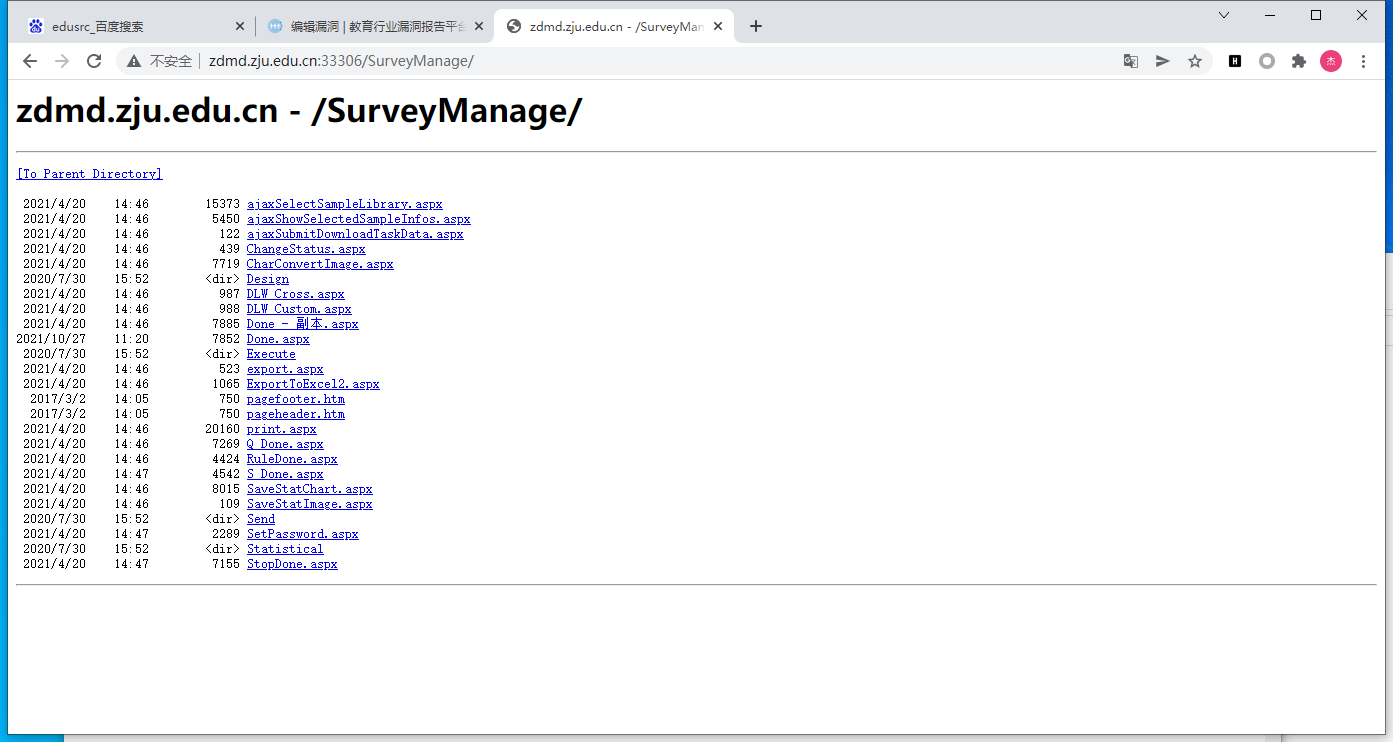This screenshot has height=742, width=1393.
Task: Switch to the 编辑漏洞 tab
Action: pos(370,27)
